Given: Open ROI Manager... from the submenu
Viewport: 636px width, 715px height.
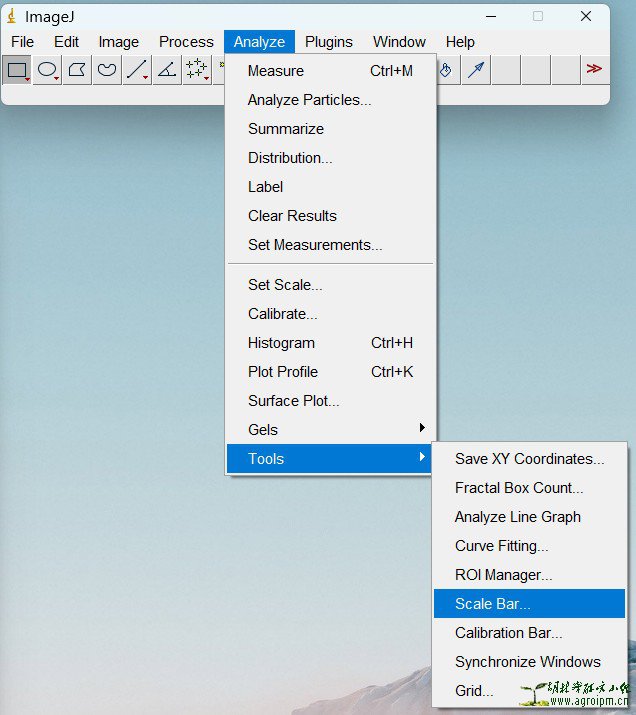Looking at the screenshot, I should point(503,575).
